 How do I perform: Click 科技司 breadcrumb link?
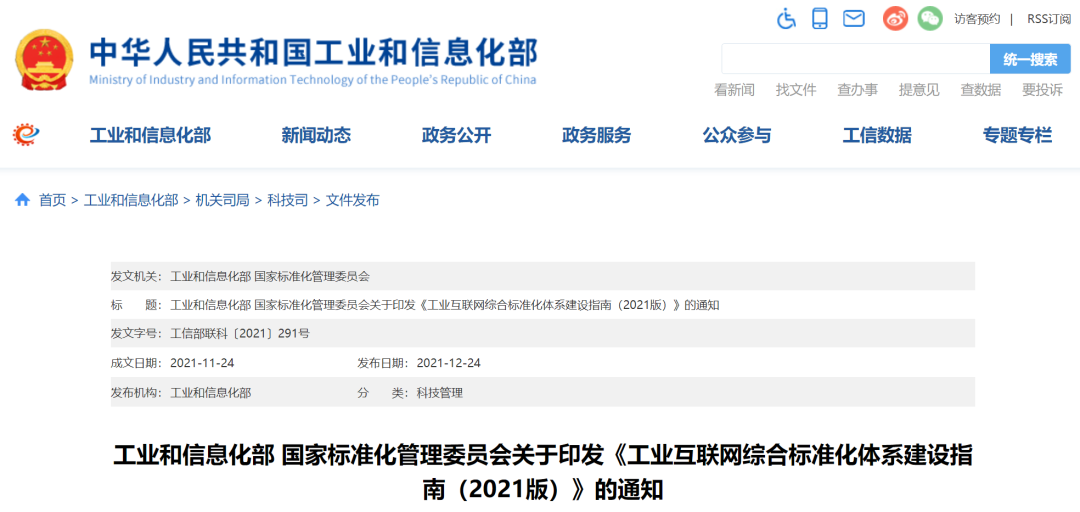[x=288, y=201]
